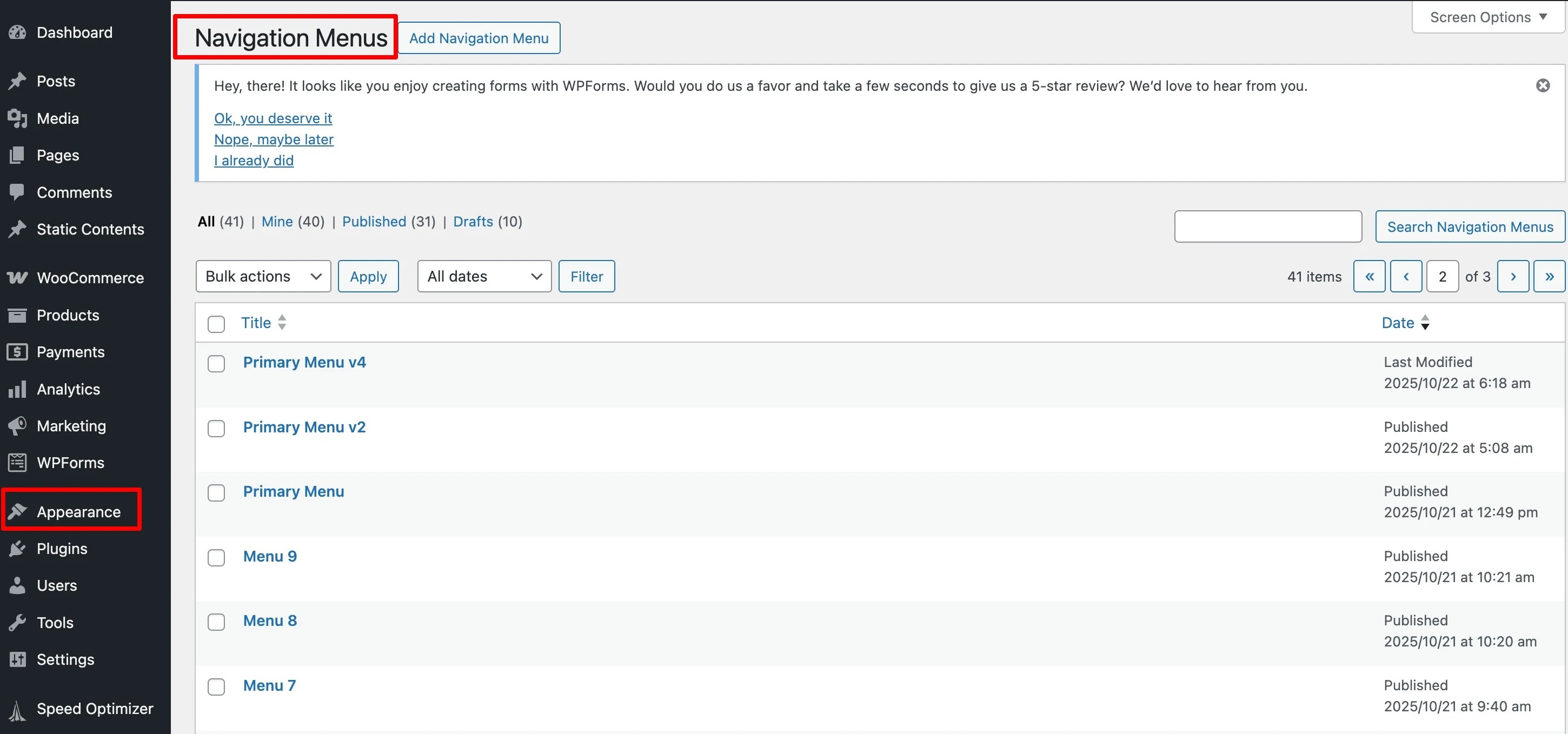Click the WooCommerce logo icon

point(18,277)
